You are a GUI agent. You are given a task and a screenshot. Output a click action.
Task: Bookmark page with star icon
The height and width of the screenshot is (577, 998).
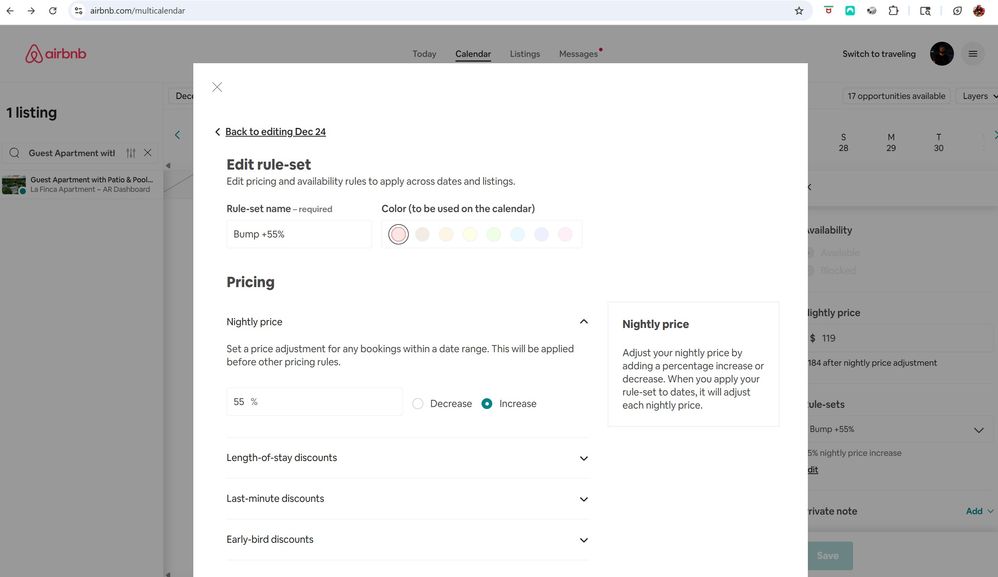(x=798, y=11)
